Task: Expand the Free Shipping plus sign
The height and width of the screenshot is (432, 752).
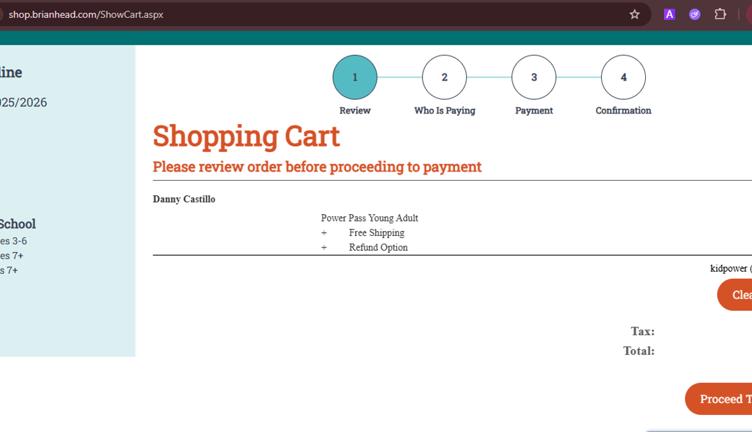Action: 324,233
